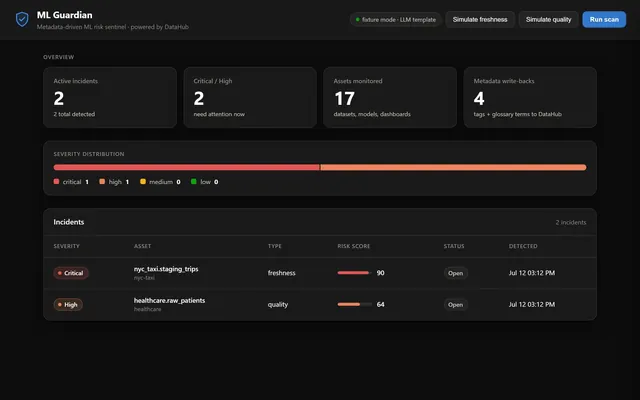Click the risk score value 64
The height and width of the screenshot is (400, 640).
tap(380, 304)
